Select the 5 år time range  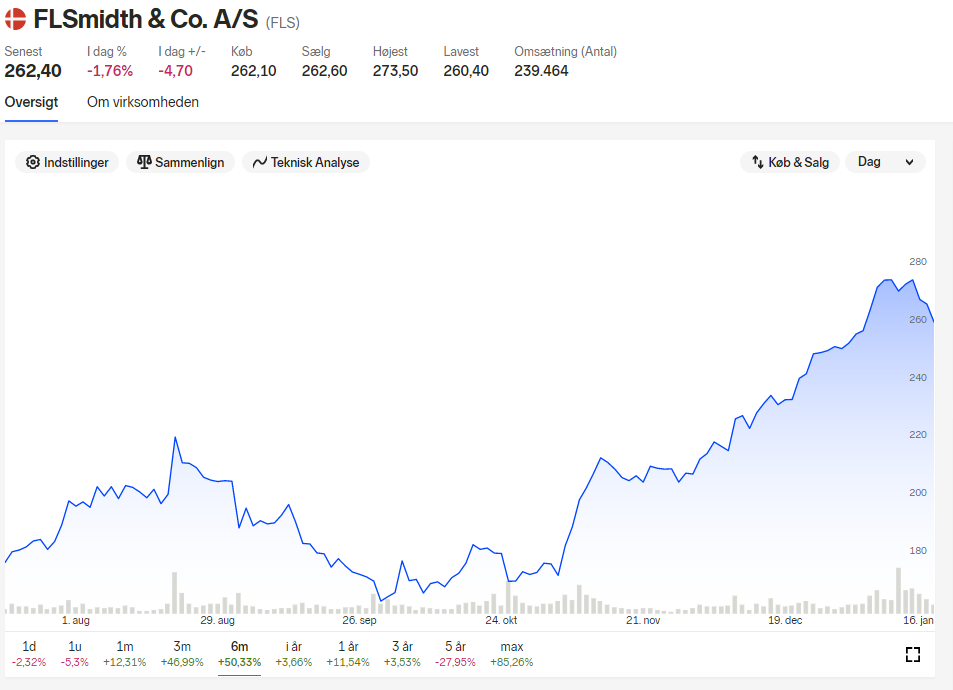coord(455,654)
